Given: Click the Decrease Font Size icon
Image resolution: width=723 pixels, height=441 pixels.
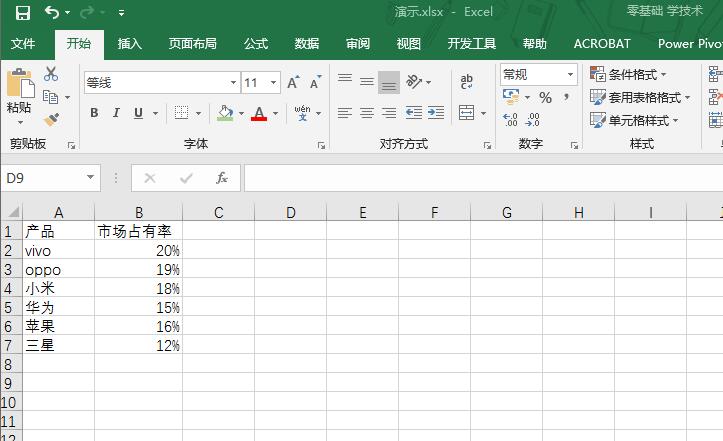Looking at the screenshot, I should point(316,83).
